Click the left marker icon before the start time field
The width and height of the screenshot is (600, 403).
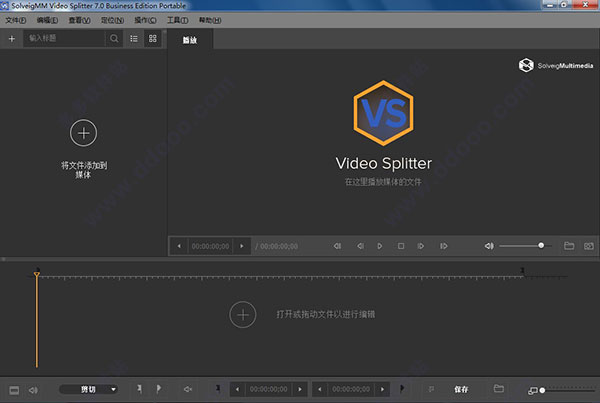coord(218,389)
